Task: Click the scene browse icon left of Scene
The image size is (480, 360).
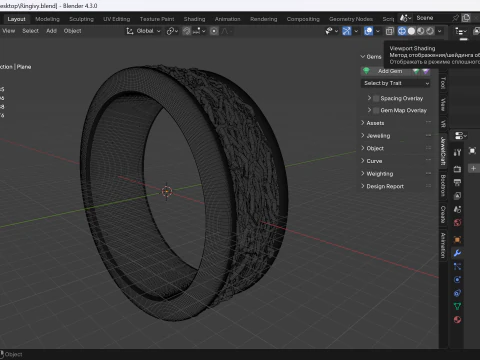Action: (405, 18)
